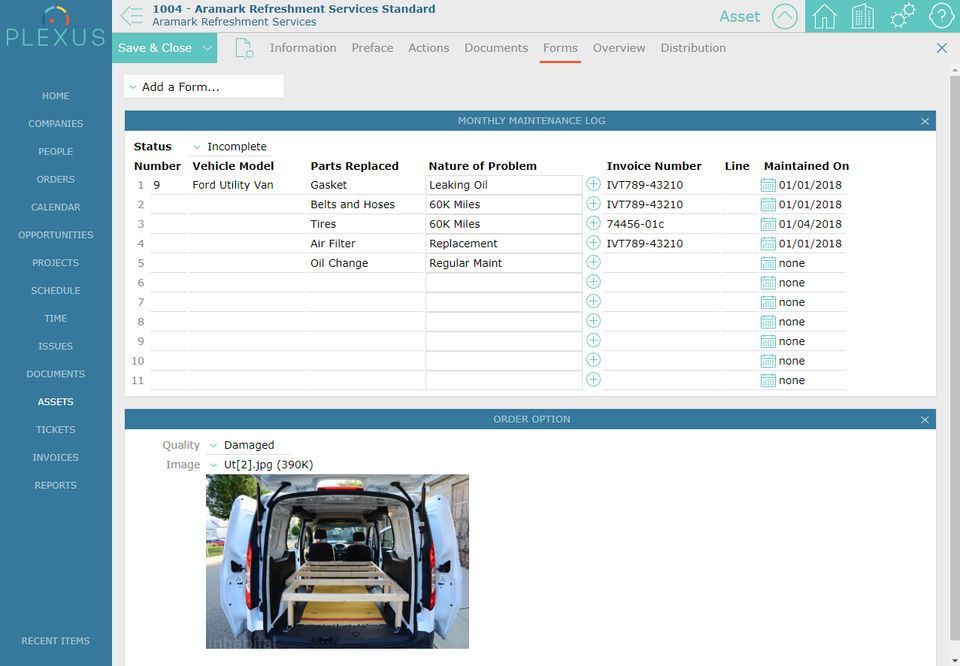Open calendar icon for Air Filter row date
This screenshot has height=666, width=960.
(768, 244)
